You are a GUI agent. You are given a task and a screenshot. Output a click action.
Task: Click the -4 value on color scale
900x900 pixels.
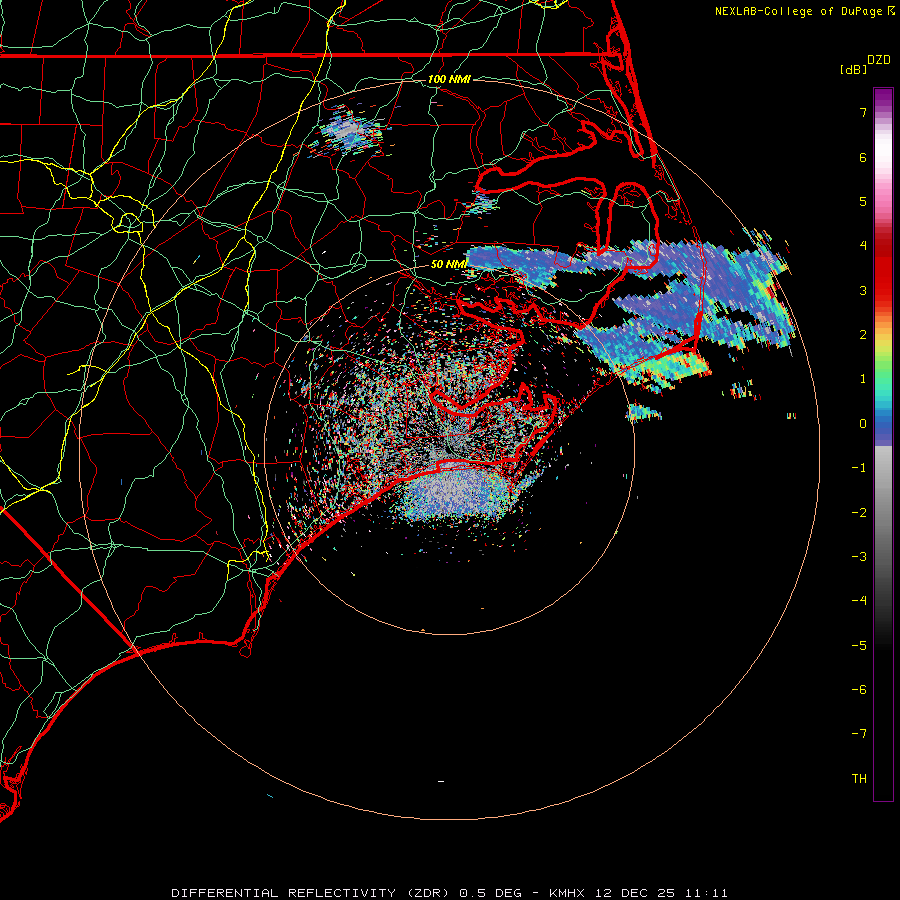859,601
